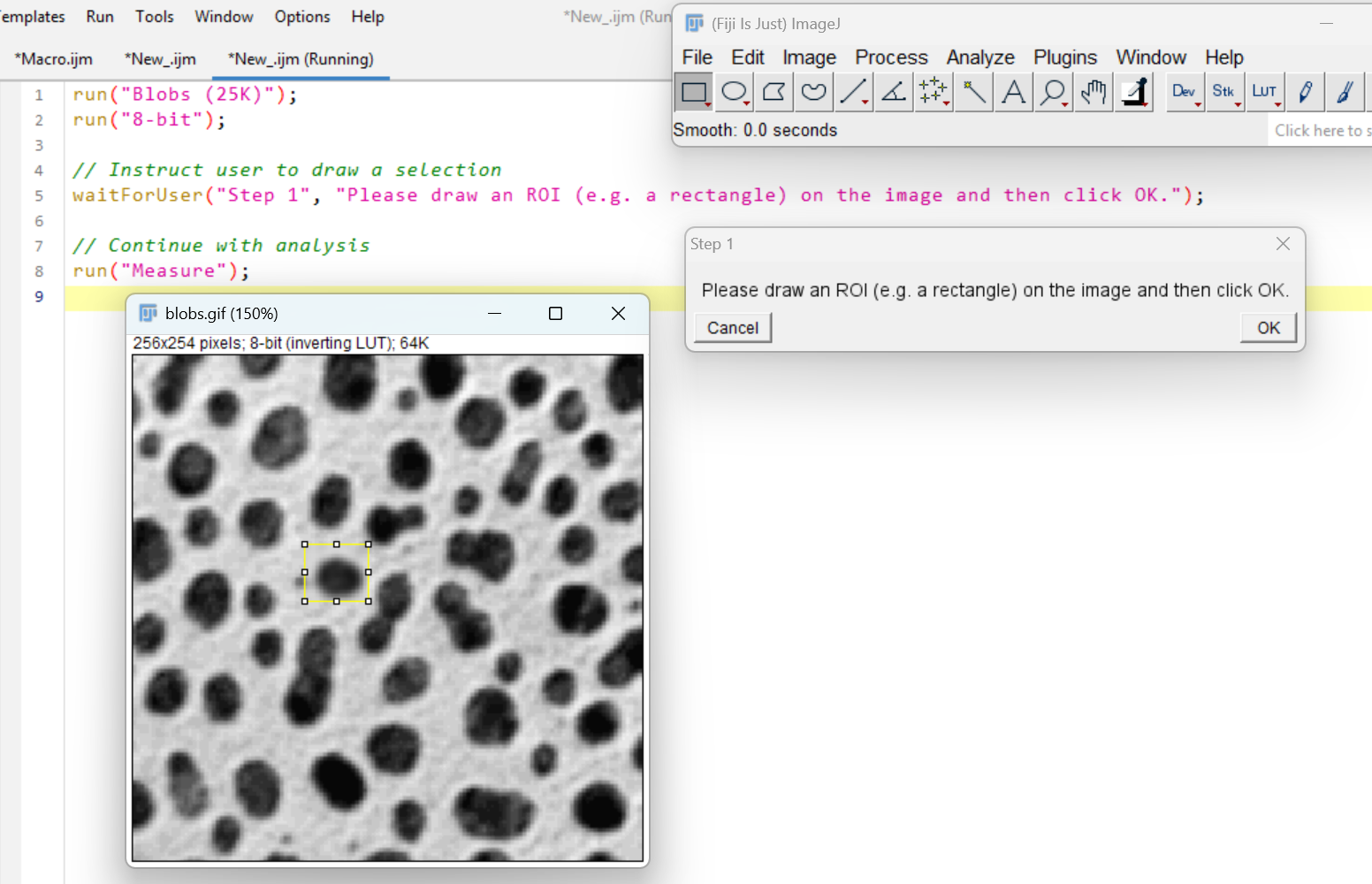Switch to the *Macro.ijm tab
Image resolution: width=1372 pixels, height=884 pixels.
click(x=54, y=59)
